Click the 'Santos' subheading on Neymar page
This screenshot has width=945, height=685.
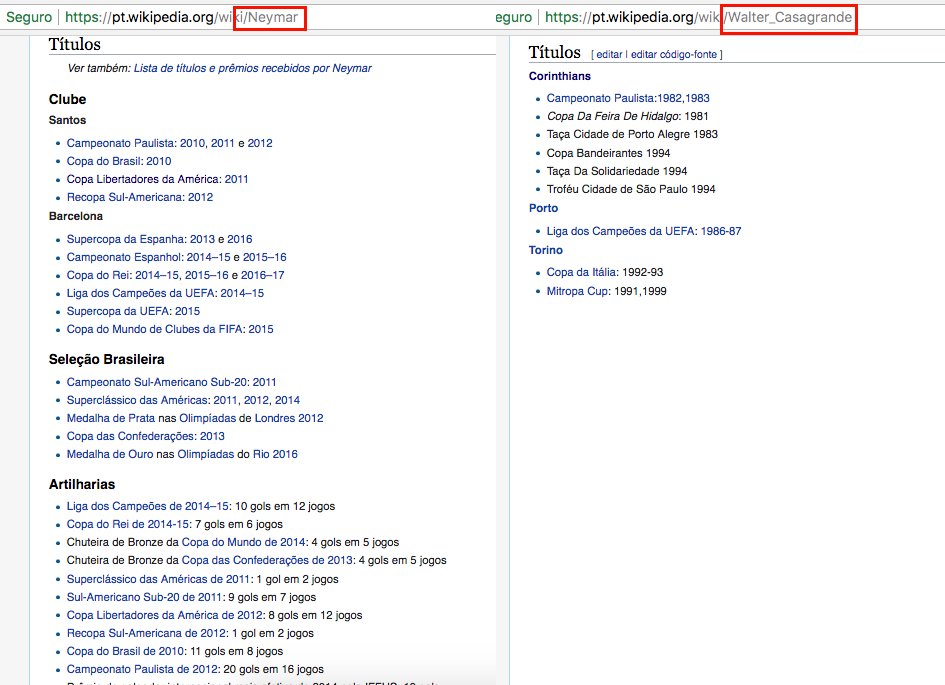67,120
